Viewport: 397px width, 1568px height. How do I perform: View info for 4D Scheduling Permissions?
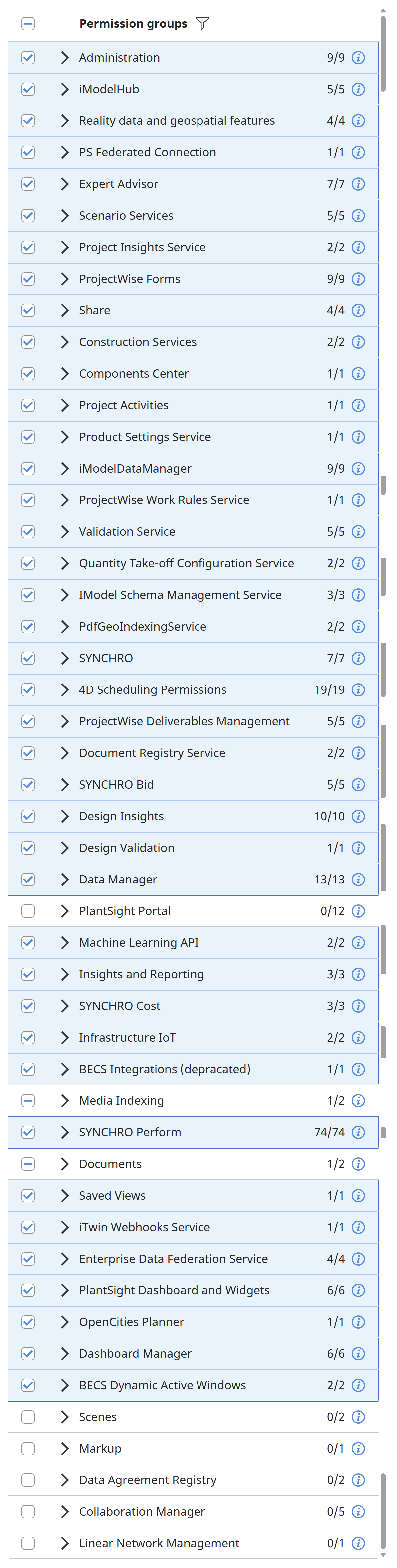point(359,689)
